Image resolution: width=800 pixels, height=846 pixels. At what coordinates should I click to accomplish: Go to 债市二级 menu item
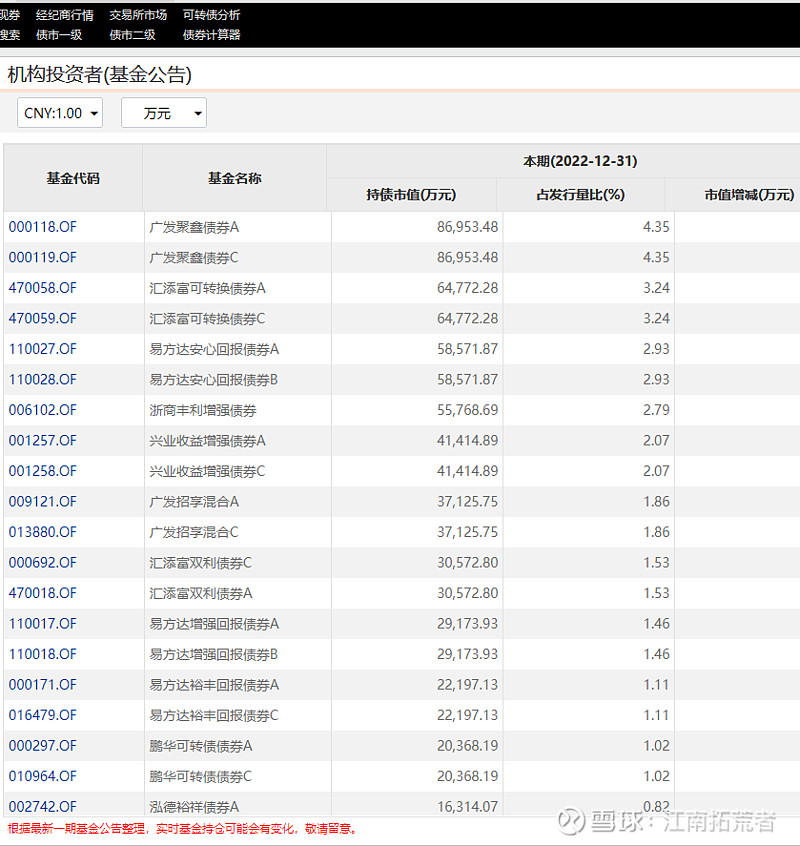(132, 35)
